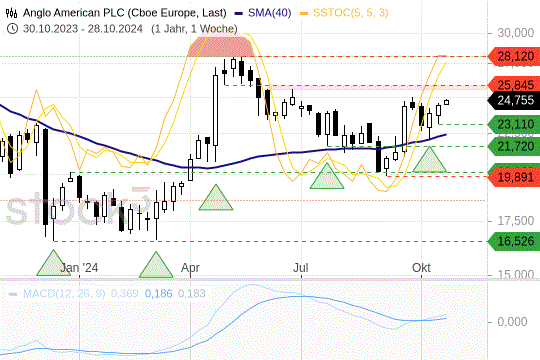Viewport: 540px width, 360px height.
Task: Click the 'Okt' time axis label
Action: click(421, 268)
